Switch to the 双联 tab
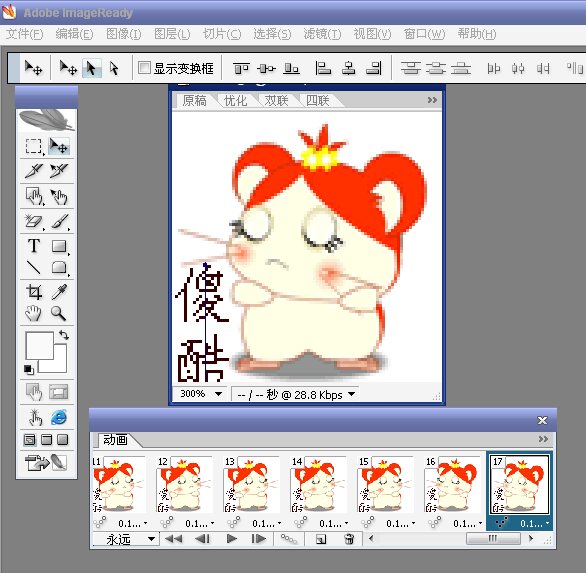This screenshot has width=586, height=573. (277, 100)
